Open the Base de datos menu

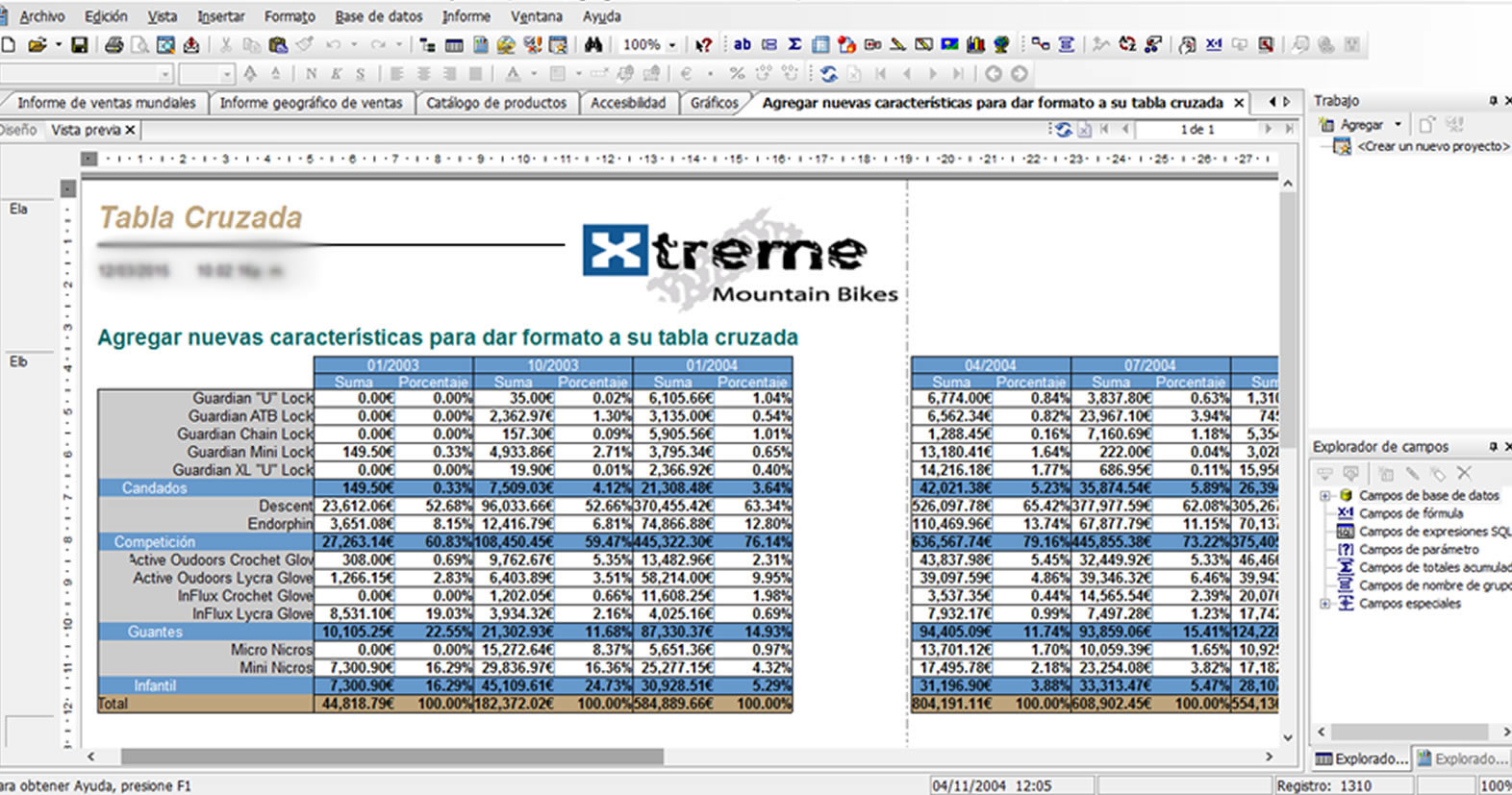coord(378,16)
